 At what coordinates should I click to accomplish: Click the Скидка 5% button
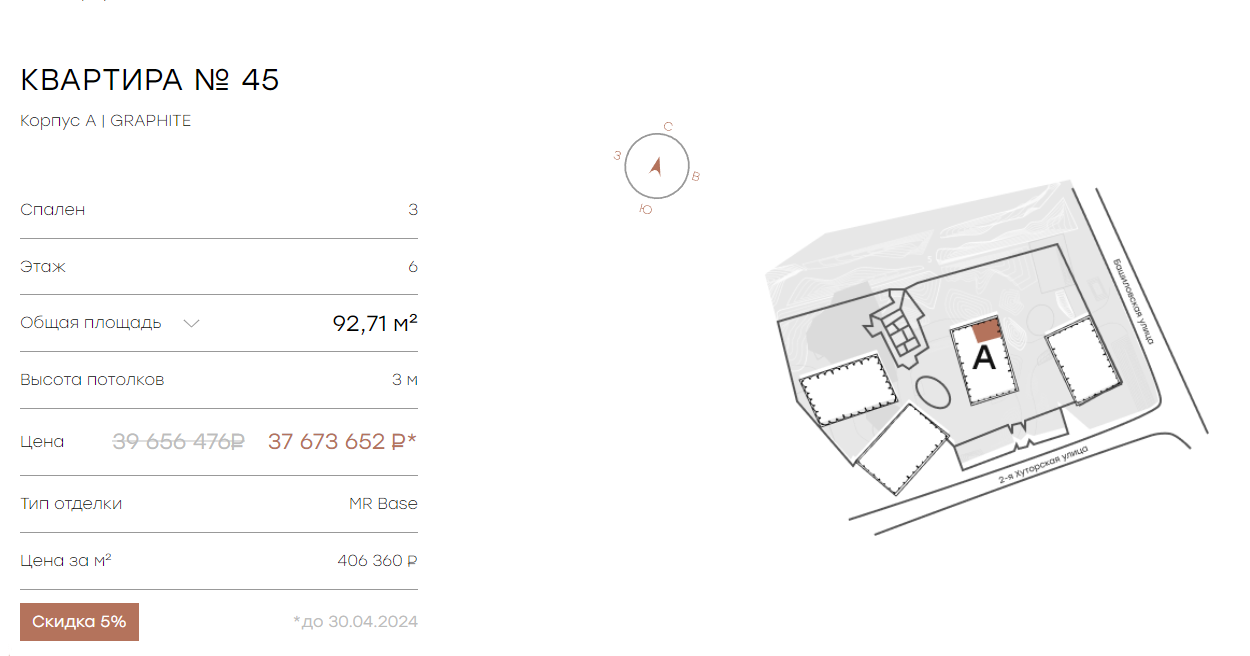click(79, 622)
